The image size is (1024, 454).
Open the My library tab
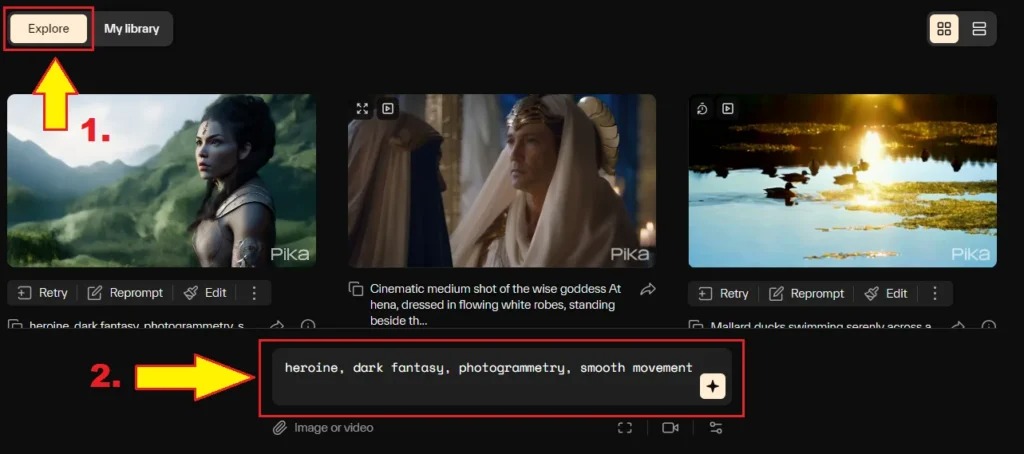click(132, 29)
